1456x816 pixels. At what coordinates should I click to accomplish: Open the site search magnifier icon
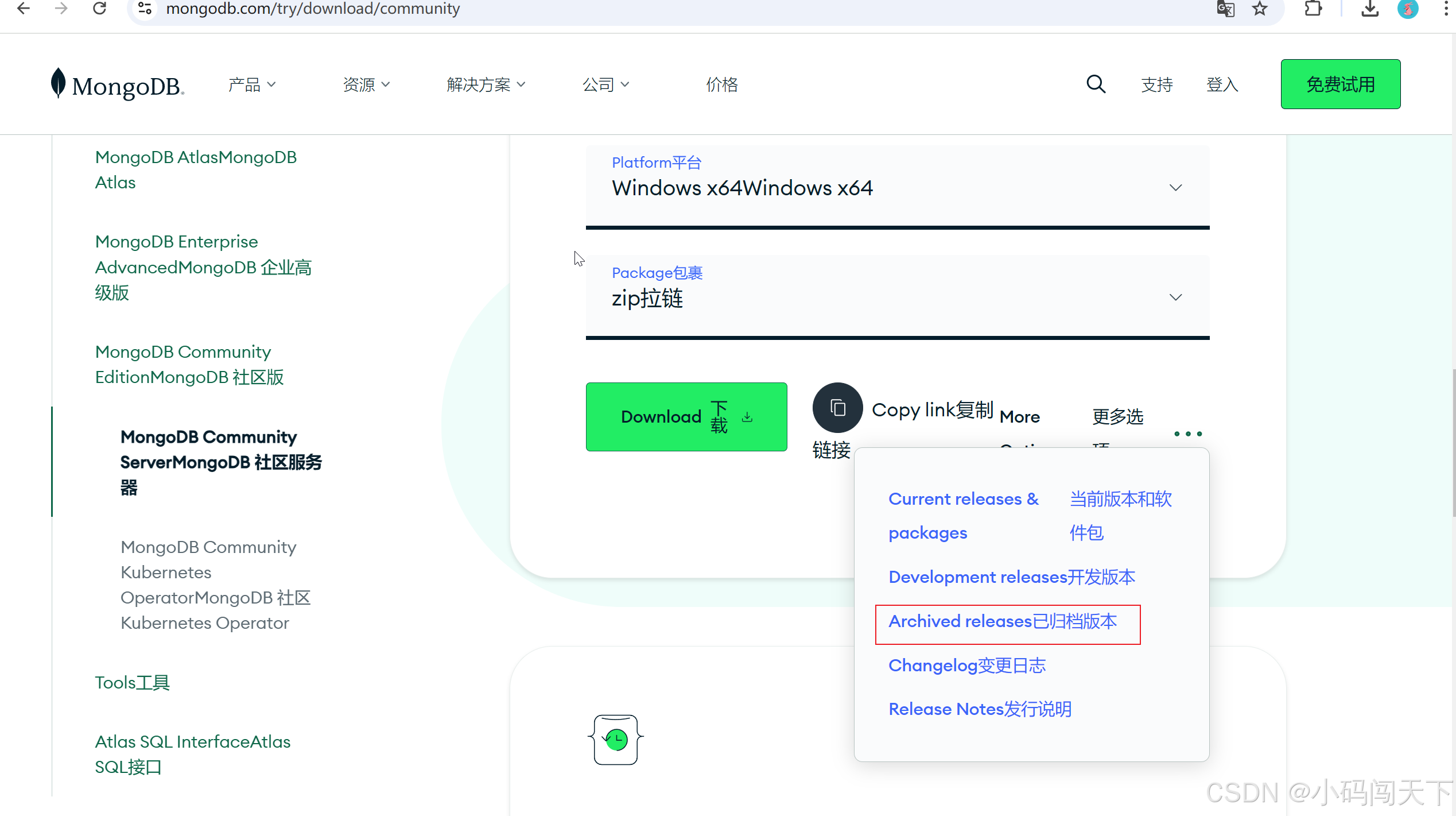point(1095,84)
